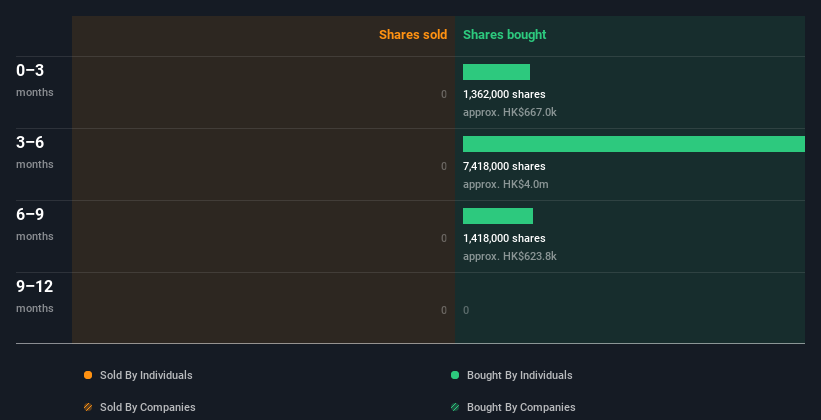821x420 pixels.
Task: Click the 3–6 months row label
Action: pyautogui.click(x=35, y=152)
